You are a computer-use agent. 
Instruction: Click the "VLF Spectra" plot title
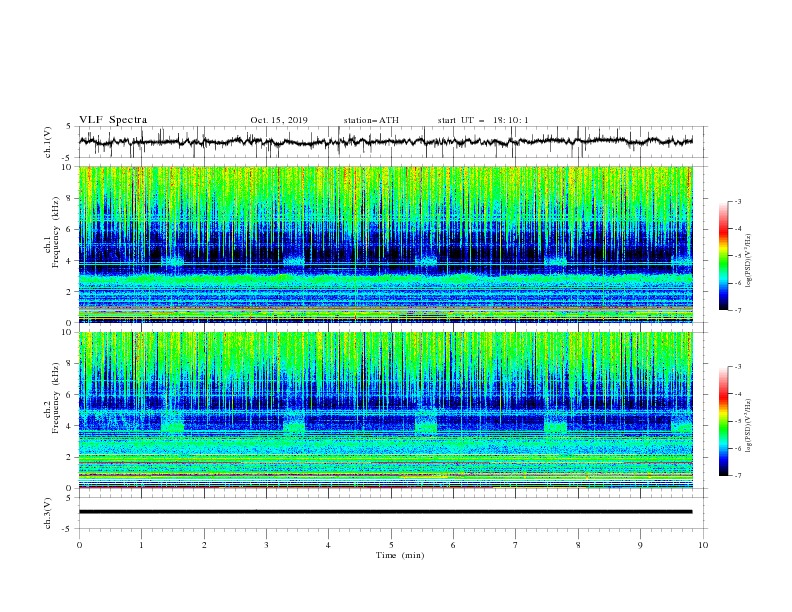point(113,120)
